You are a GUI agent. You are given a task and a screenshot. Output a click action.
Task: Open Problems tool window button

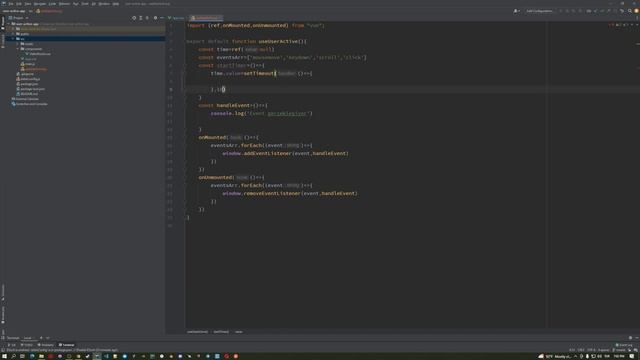tap(45, 345)
